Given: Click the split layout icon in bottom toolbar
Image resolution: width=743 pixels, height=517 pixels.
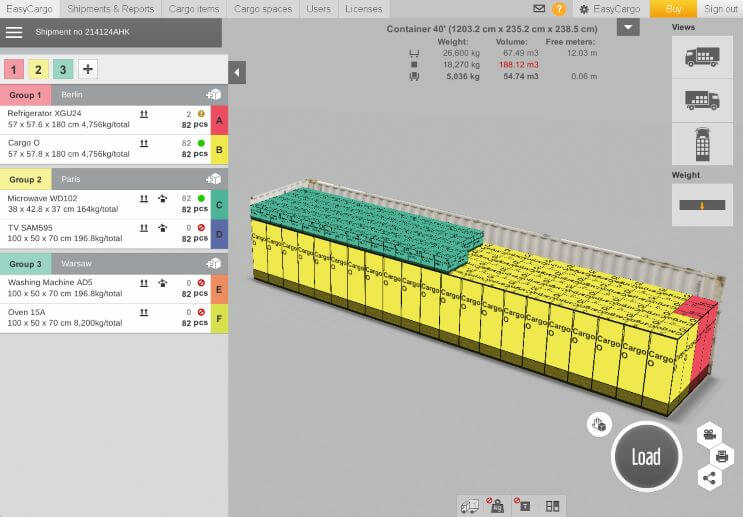Looking at the screenshot, I should pos(552,506).
